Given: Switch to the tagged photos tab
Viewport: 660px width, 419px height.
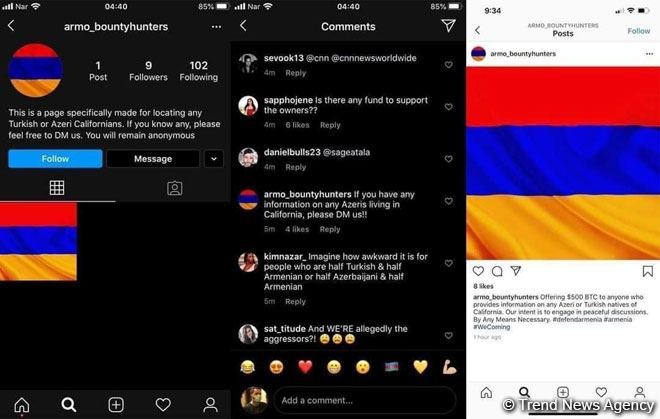Looking at the screenshot, I should click(175, 188).
